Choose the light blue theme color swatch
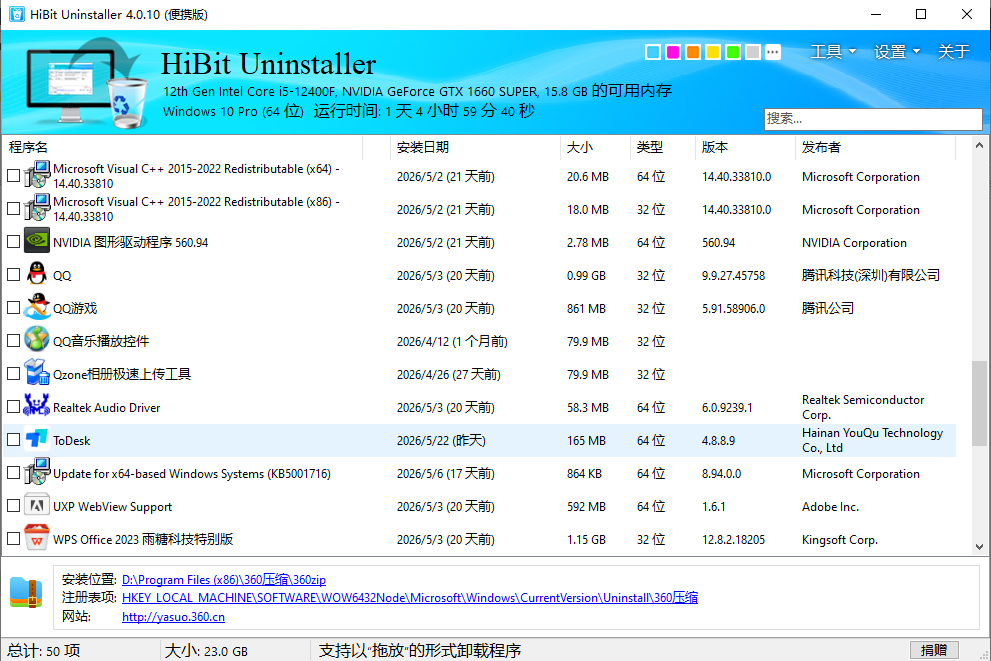The width and height of the screenshot is (991, 661). point(653,52)
